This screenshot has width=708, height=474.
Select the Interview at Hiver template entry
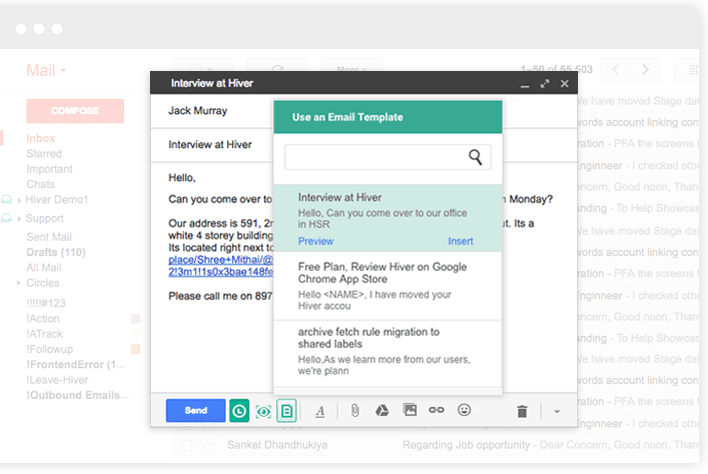[387, 218]
